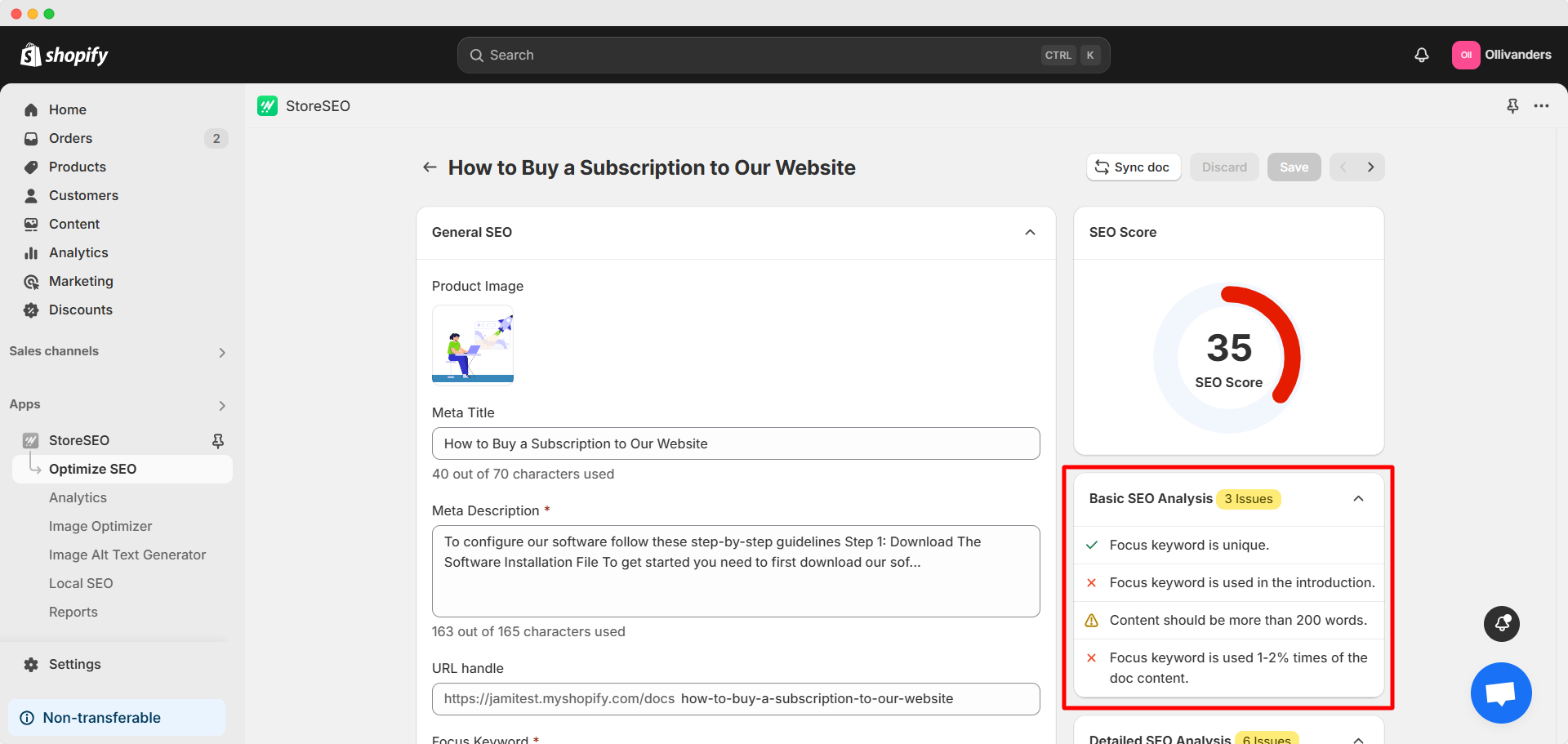Open the Local SEO section

(81, 583)
